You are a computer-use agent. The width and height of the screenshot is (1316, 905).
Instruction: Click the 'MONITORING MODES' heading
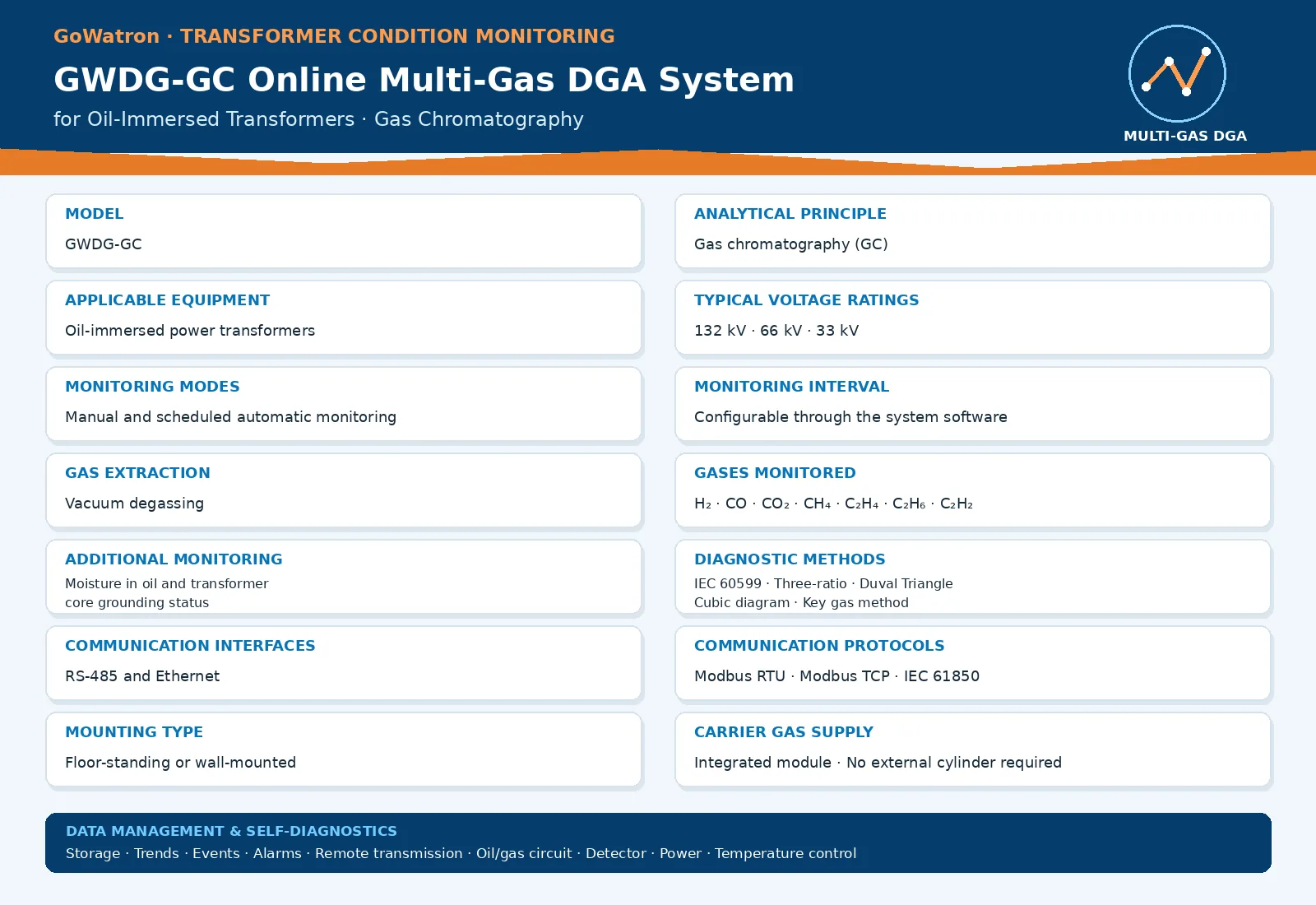point(153,387)
